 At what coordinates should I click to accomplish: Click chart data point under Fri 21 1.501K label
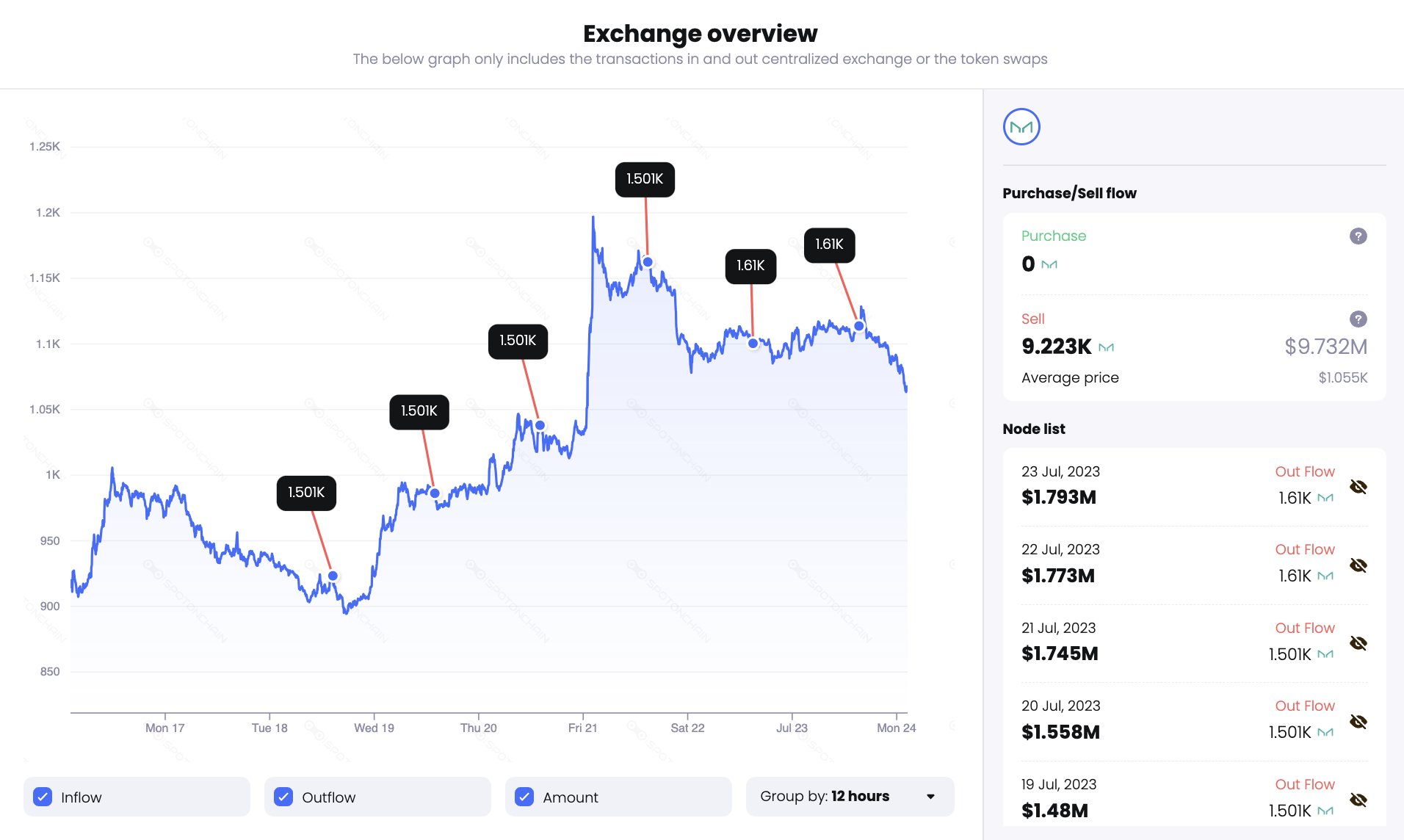(648, 262)
